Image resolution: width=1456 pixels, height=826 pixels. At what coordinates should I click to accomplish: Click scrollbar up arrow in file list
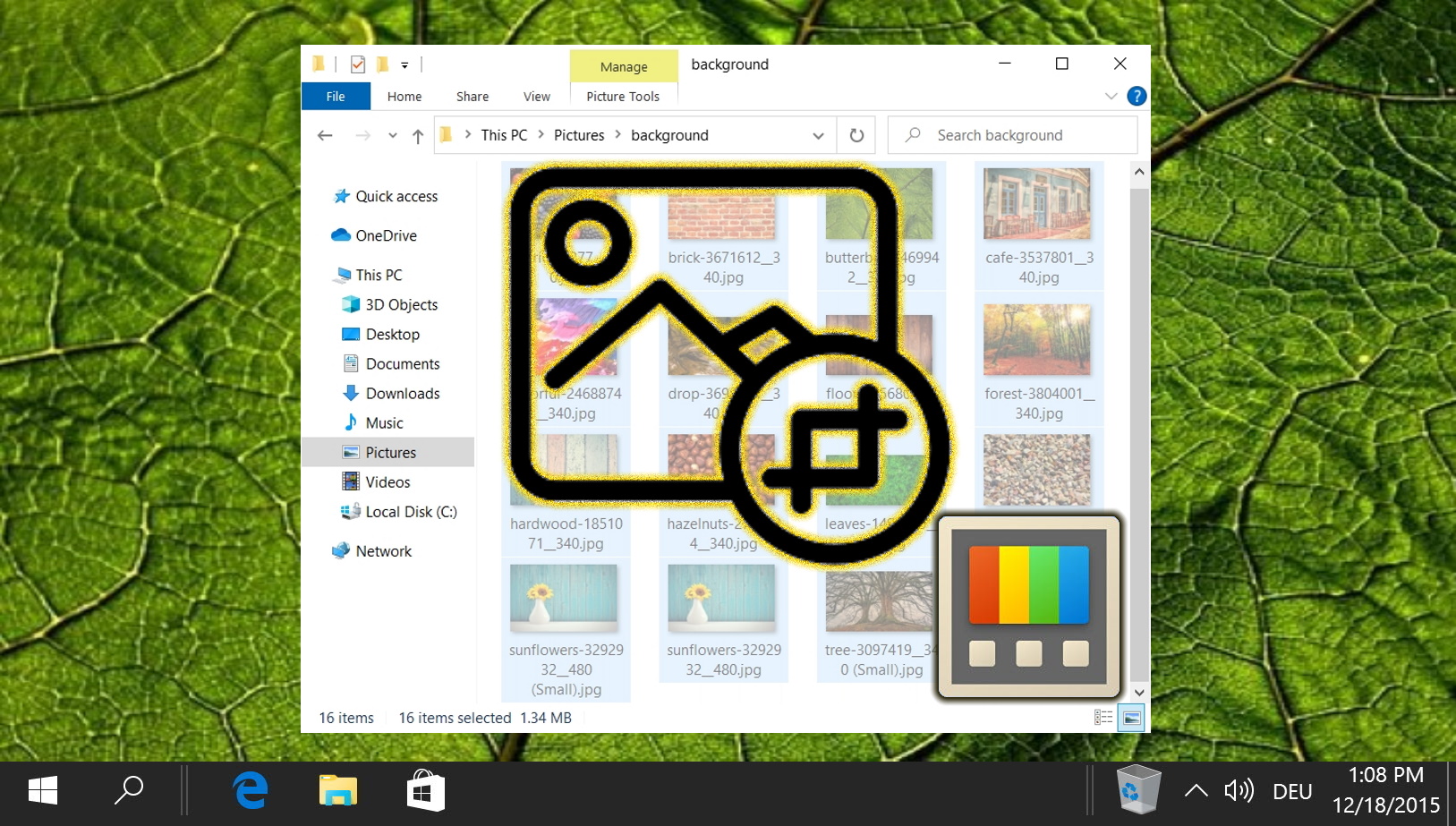click(1139, 172)
